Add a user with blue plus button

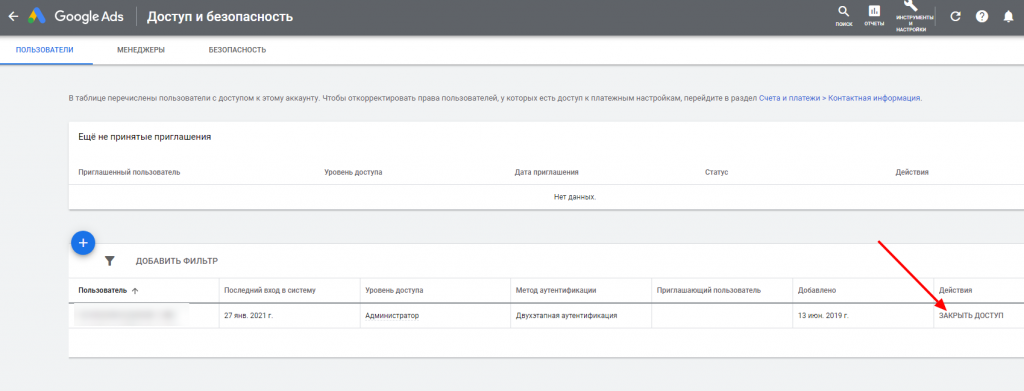(x=83, y=243)
